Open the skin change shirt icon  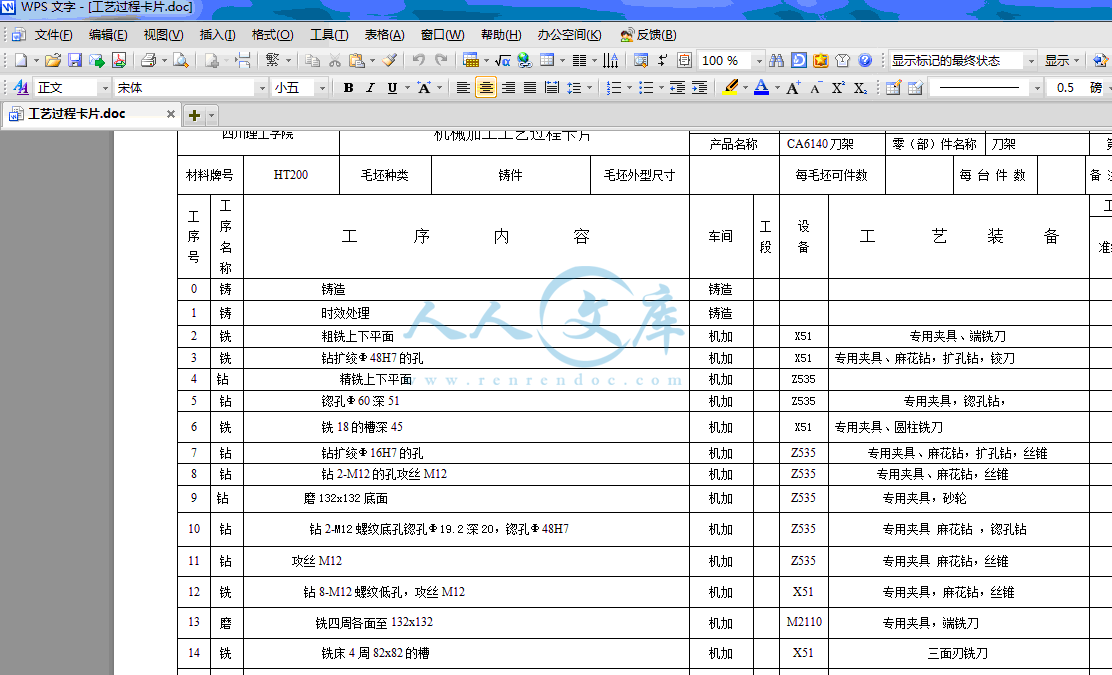tap(843, 60)
